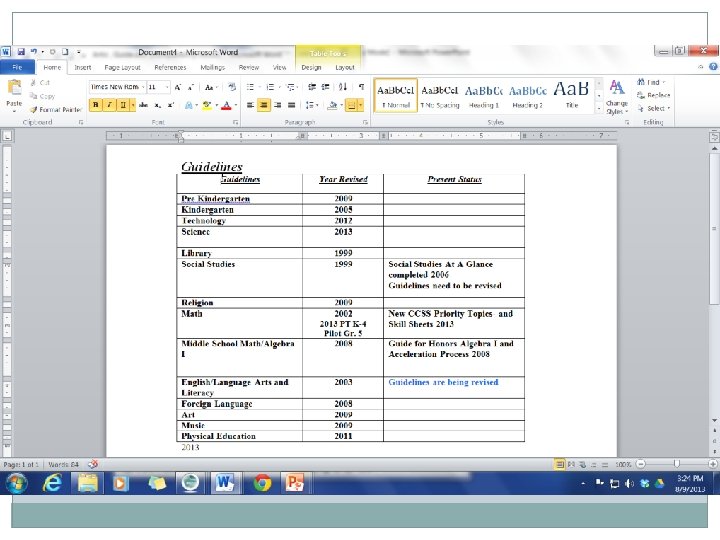This screenshot has height=540, width=720.
Task: Click the Paste clipboard icon
Action: pyautogui.click(x=14, y=88)
